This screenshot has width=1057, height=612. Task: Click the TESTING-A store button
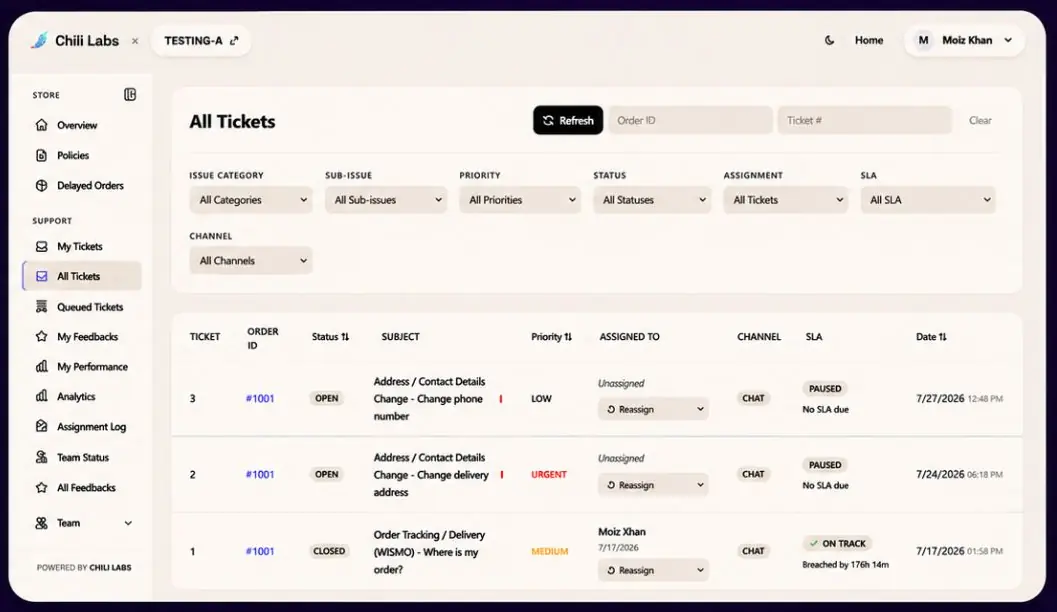[202, 40]
